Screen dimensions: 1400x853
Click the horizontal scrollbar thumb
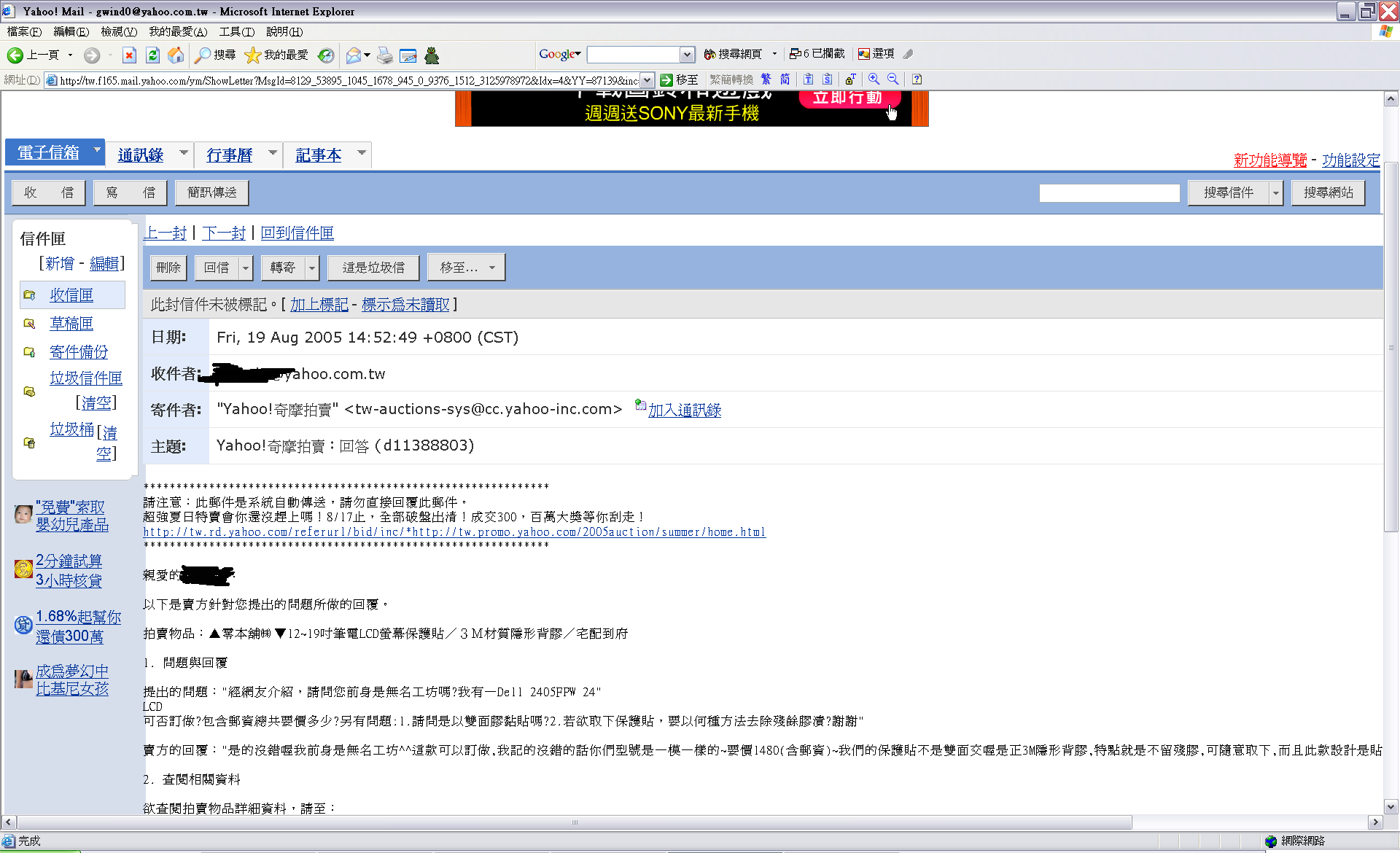point(574,822)
